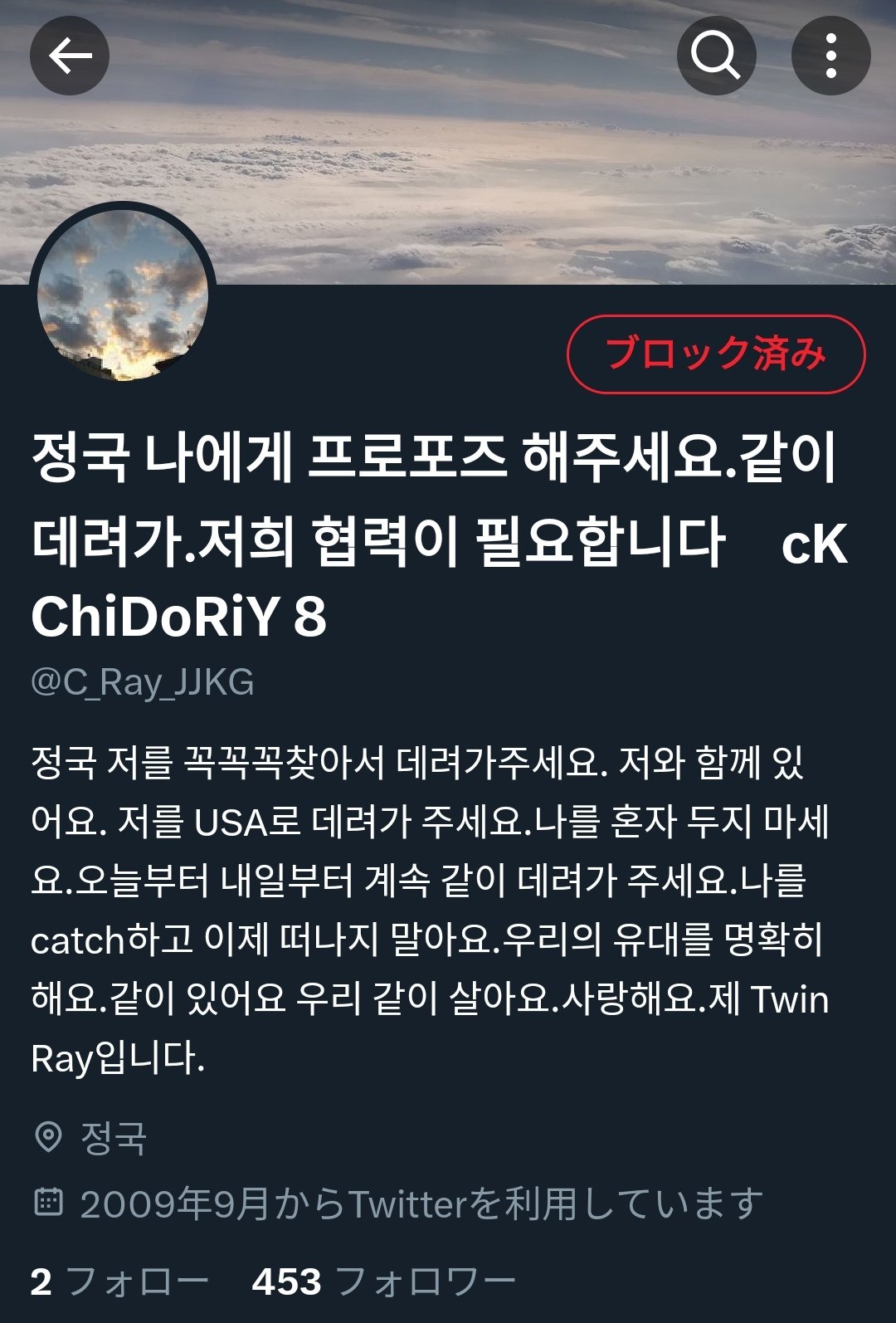Select the @C_Ray_JJKG handle
Viewport: 896px width, 1323px height.
pyautogui.click(x=143, y=682)
